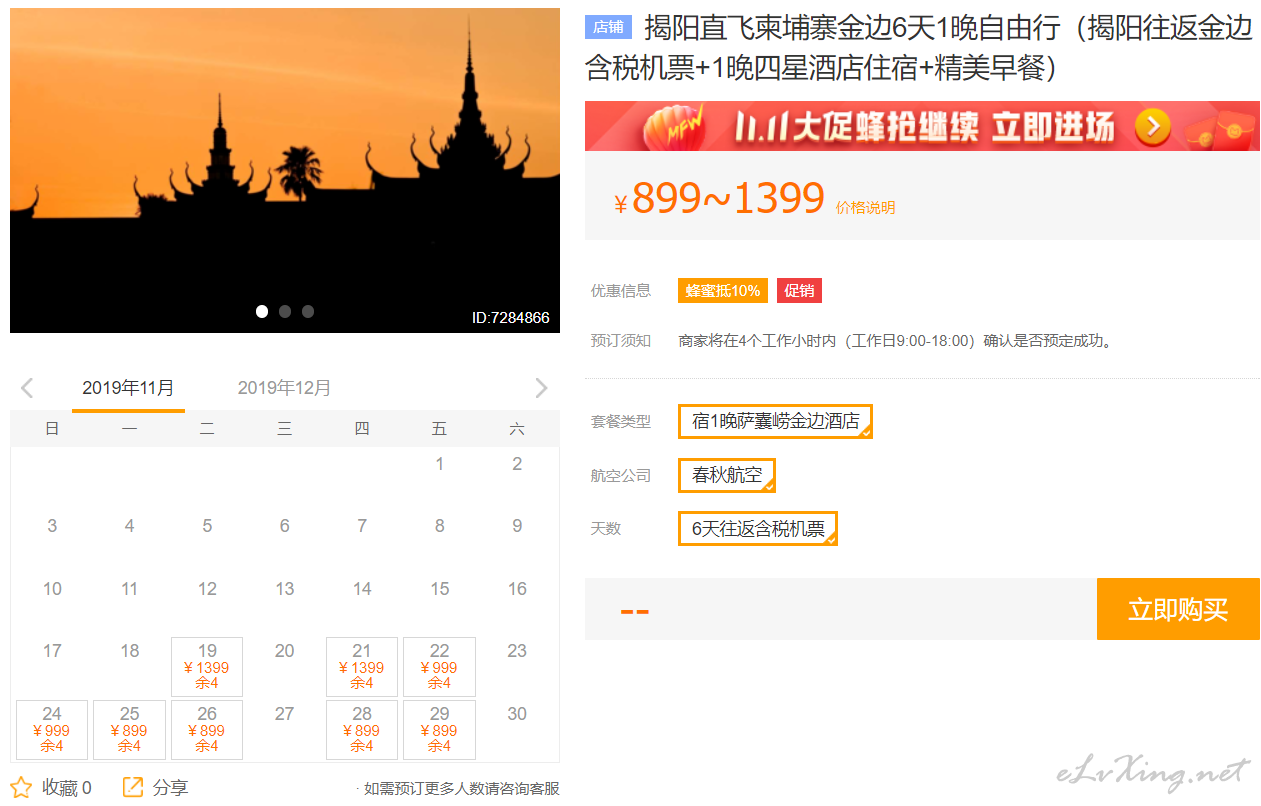Screen dimensions: 1261x806
Task: Click unavailable date 30 in calendar
Action: point(517,714)
